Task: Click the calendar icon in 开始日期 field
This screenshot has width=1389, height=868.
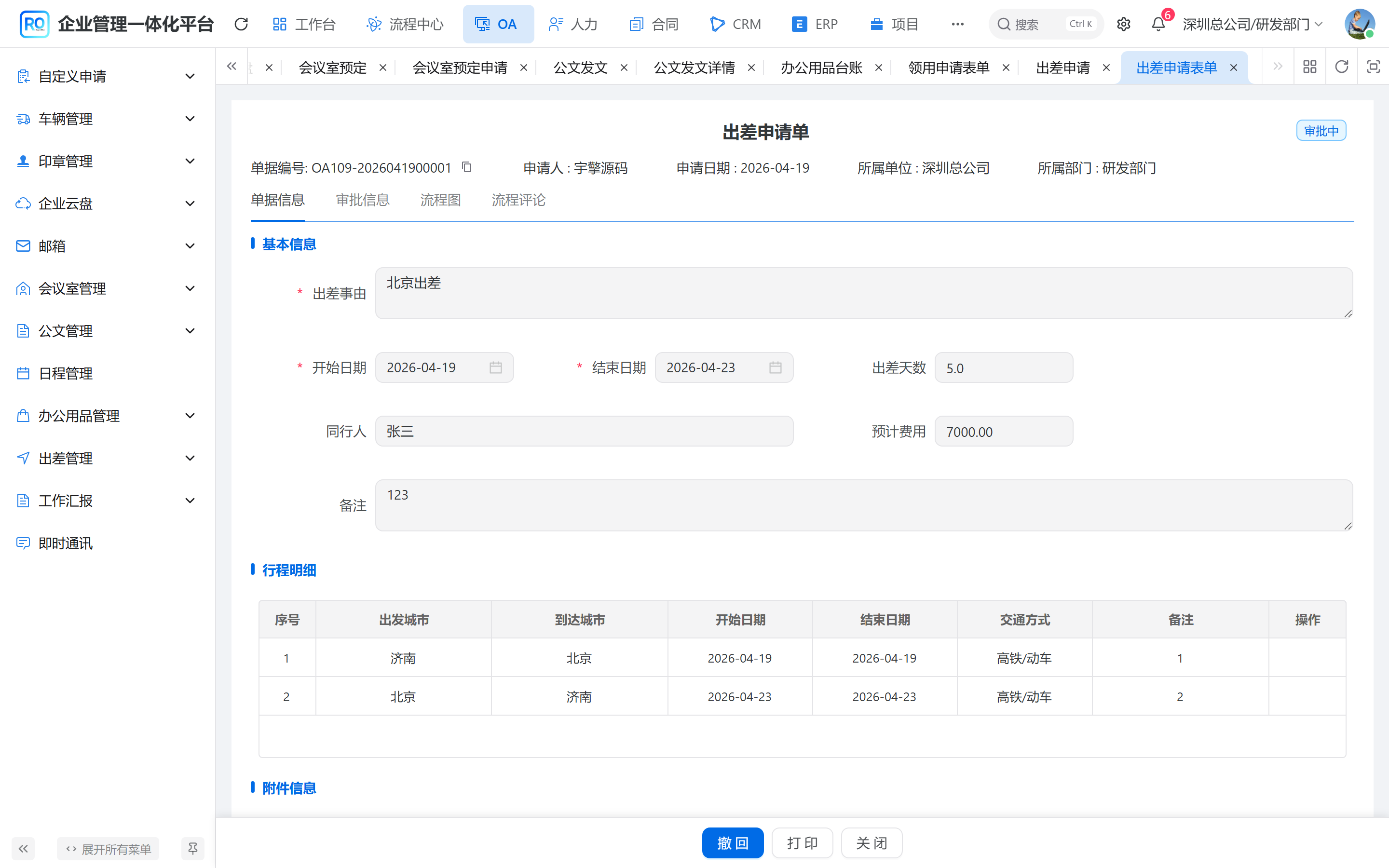Action: pyautogui.click(x=496, y=367)
